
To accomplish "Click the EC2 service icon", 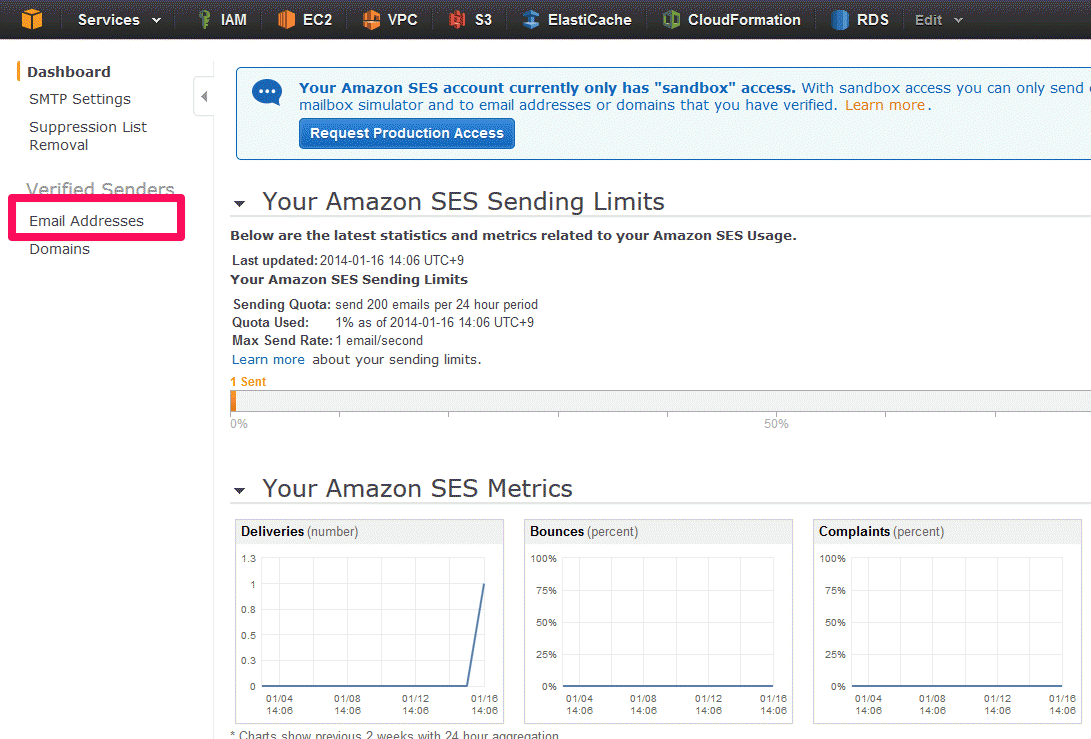I will click(286, 19).
